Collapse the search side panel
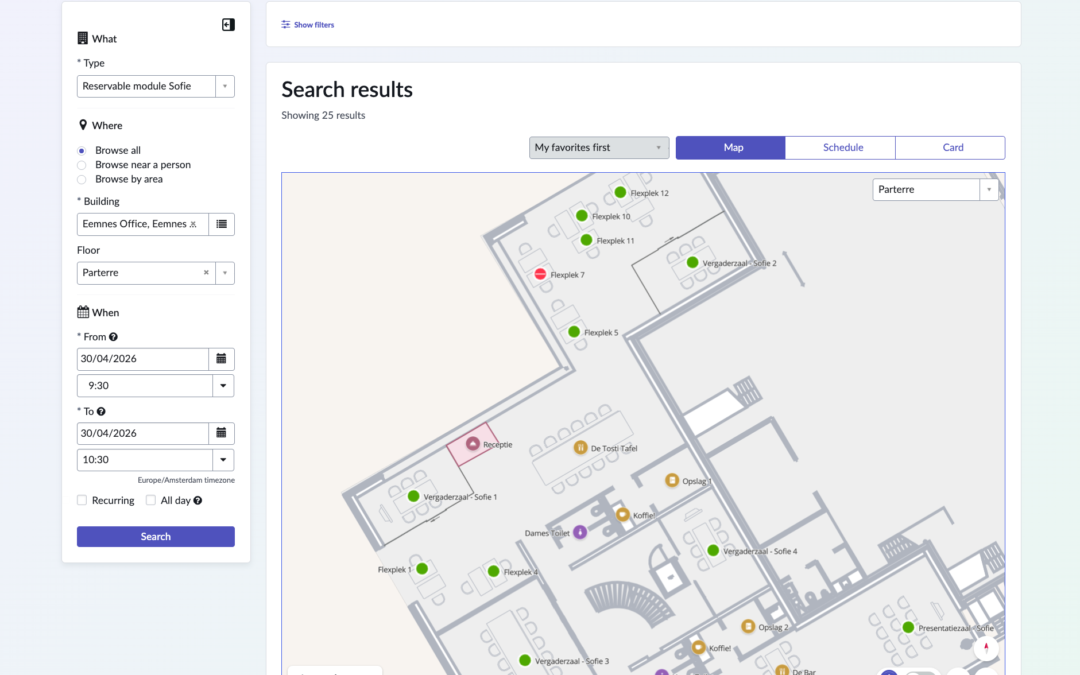 coord(228,25)
